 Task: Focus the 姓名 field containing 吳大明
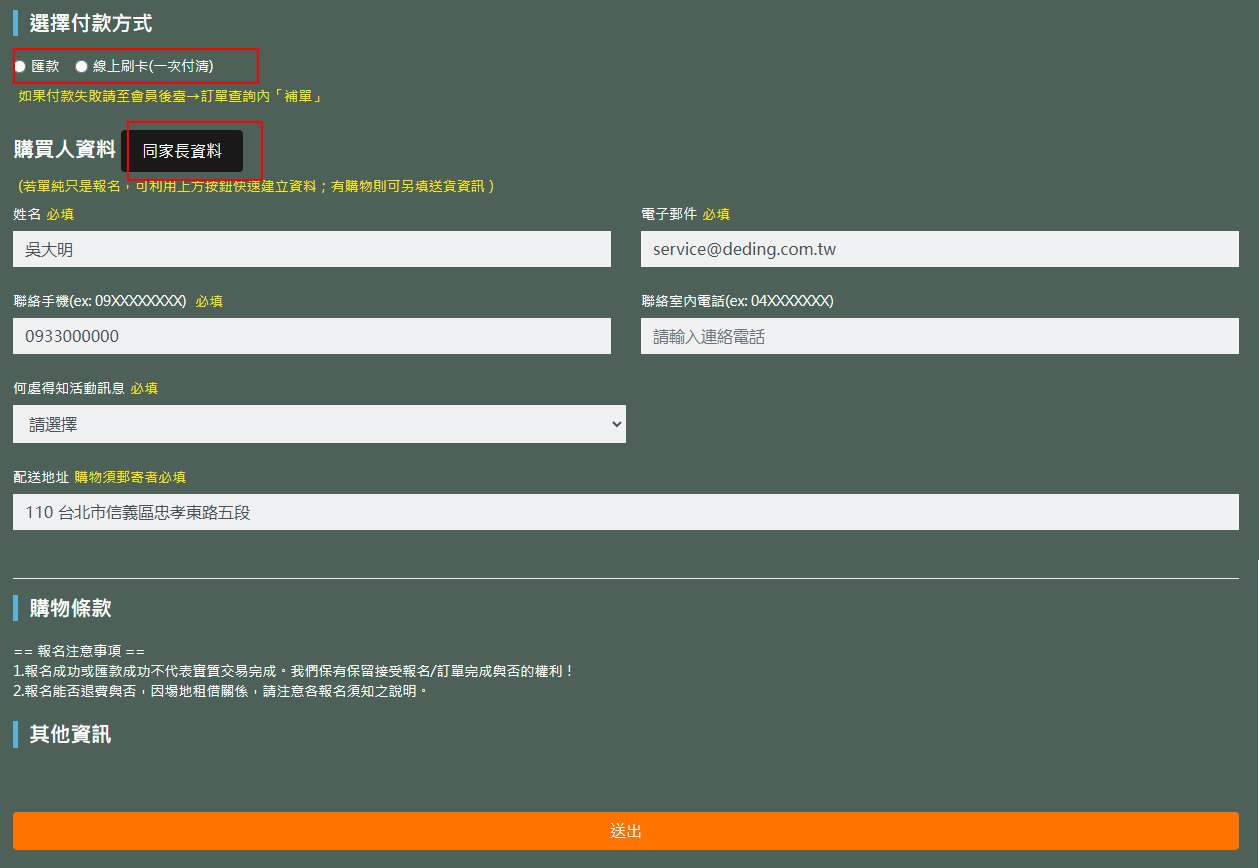point(311,249)
